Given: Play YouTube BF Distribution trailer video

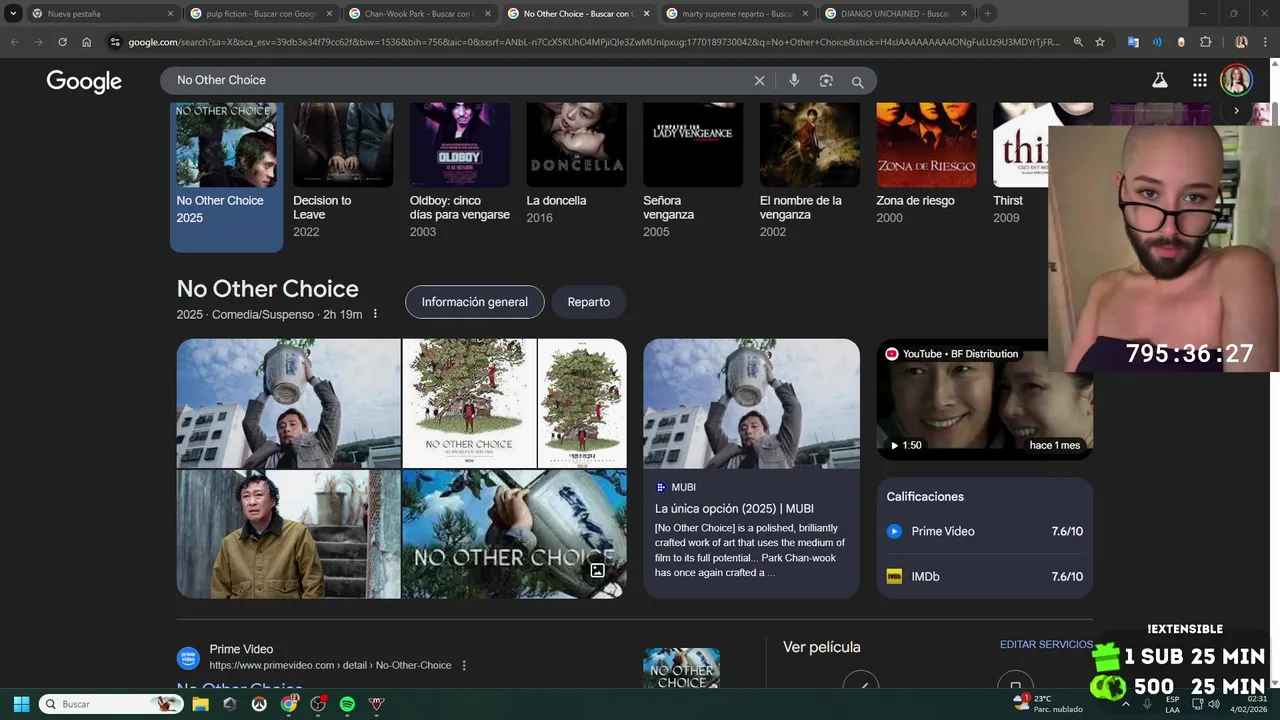Looking at the screenshot, I should (985, 399).
